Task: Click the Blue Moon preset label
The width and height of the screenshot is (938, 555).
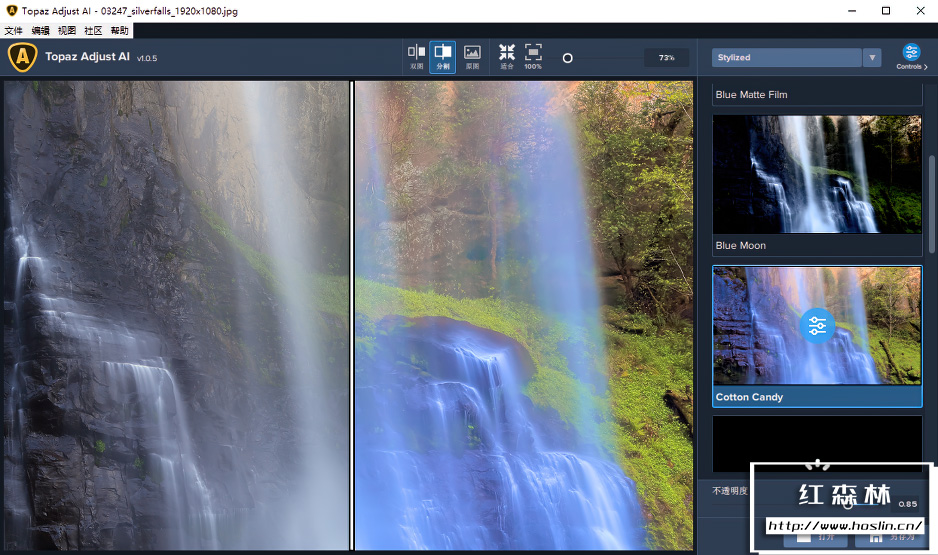Action: (741, 246)
